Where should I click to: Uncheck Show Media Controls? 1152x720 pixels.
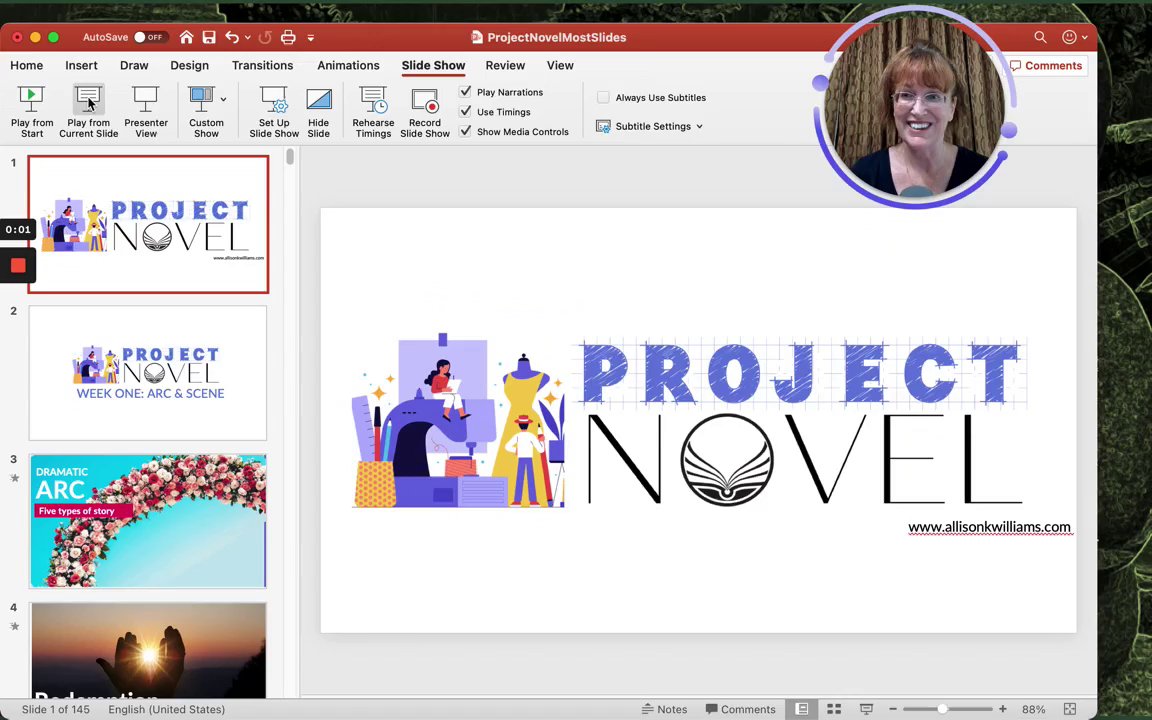[465, 132]
